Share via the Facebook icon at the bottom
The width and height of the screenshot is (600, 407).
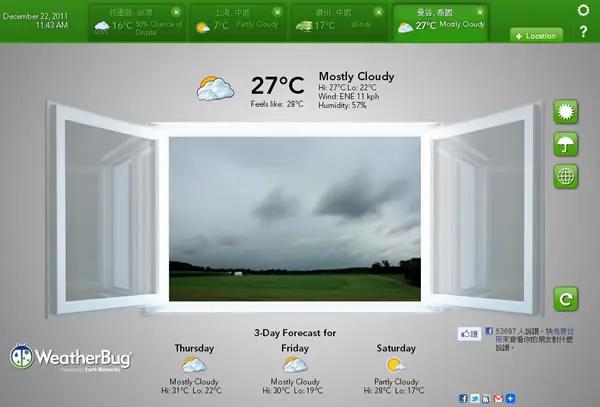pos(463,399)
